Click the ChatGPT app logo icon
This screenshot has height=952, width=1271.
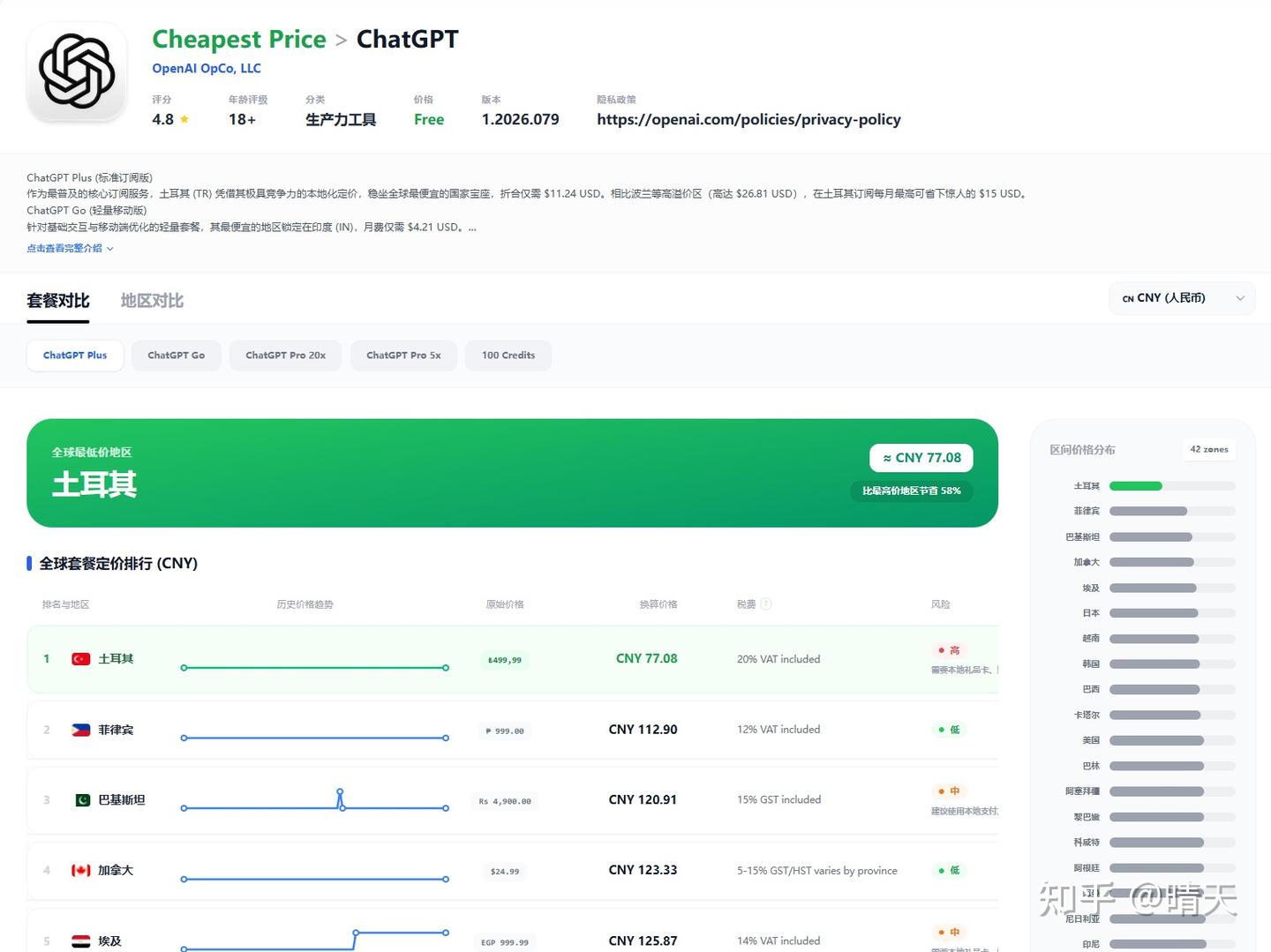(x=77, y=71)
